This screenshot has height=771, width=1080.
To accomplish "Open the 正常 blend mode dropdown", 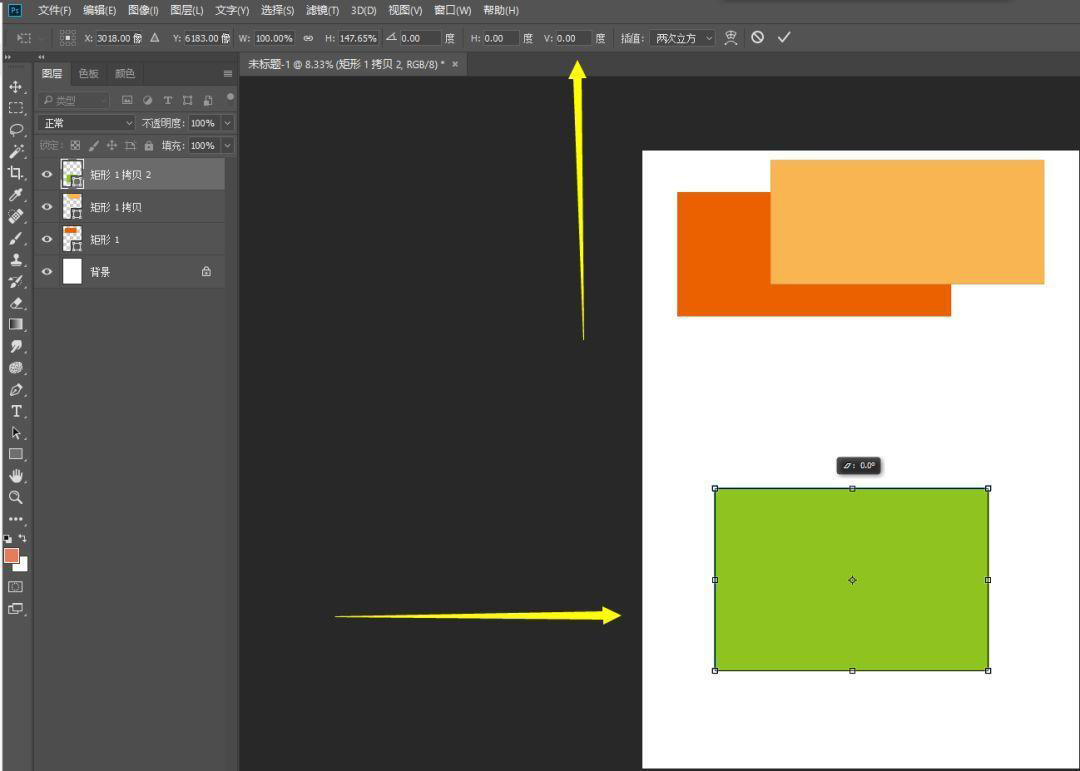I will pyautogui.click(x=86, y=123).
